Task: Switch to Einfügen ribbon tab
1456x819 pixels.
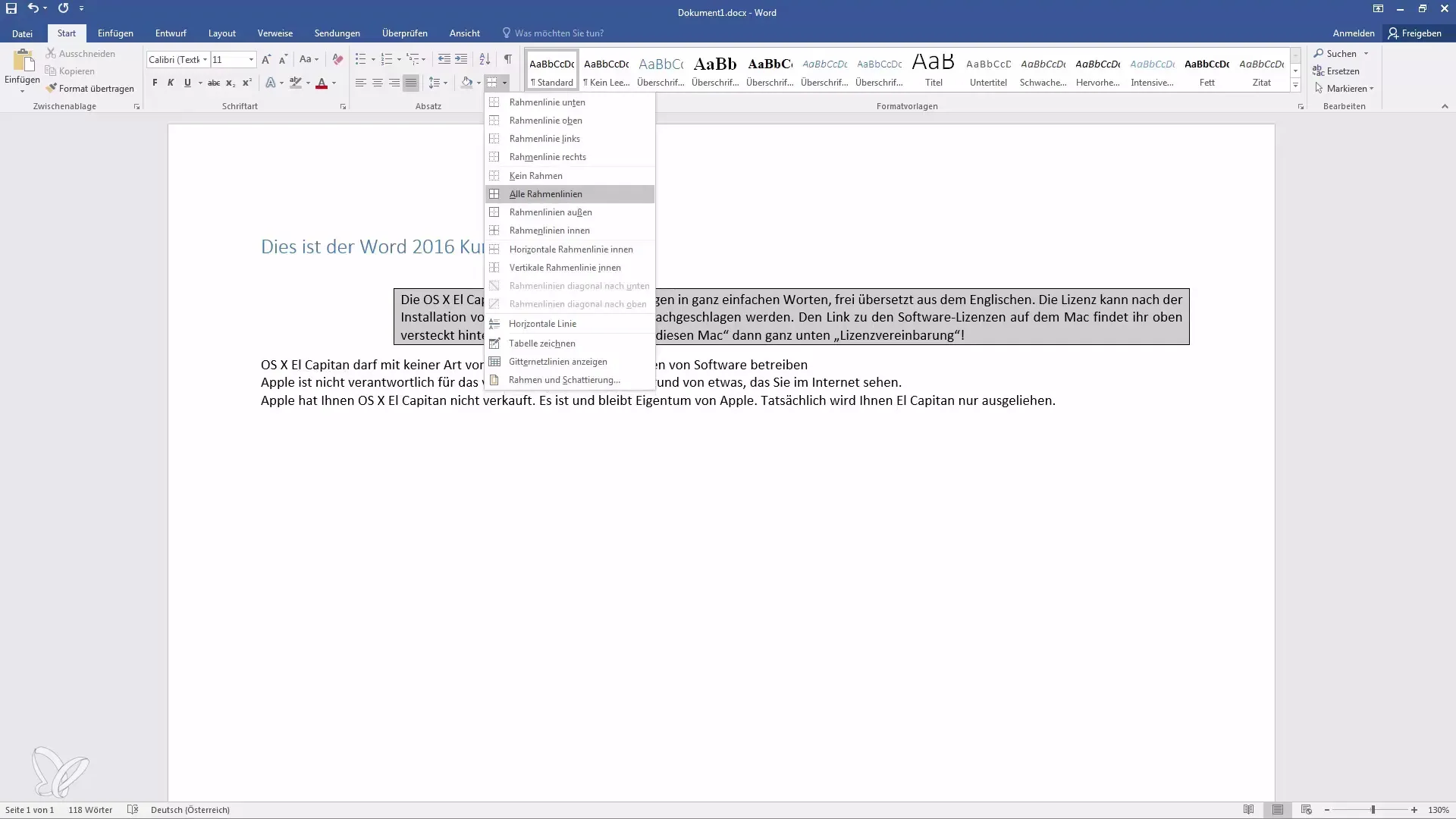Action: coord(115,33)
